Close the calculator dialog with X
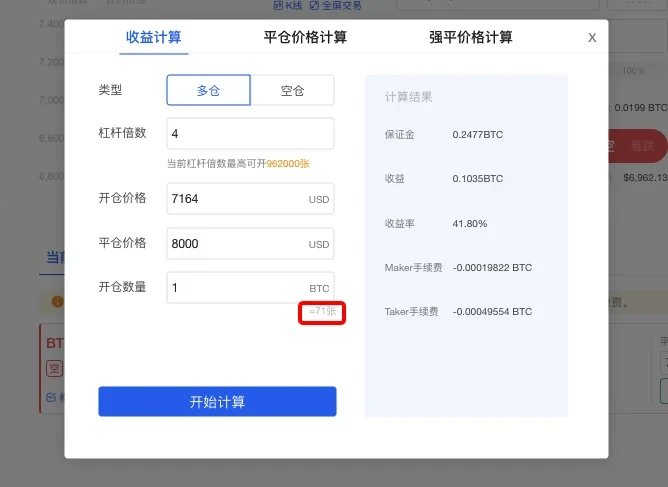 (592, 38)
